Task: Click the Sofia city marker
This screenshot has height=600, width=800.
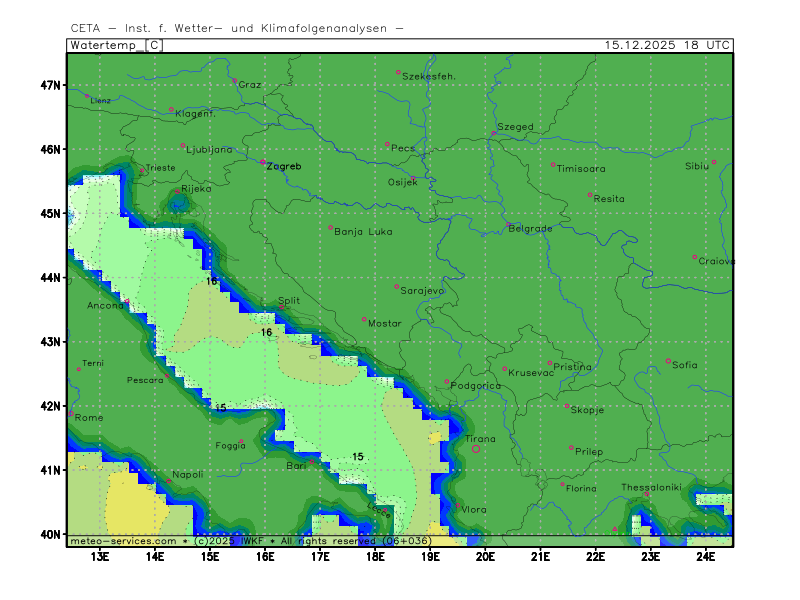Action: pyautogui.click(x=669, y=361)
